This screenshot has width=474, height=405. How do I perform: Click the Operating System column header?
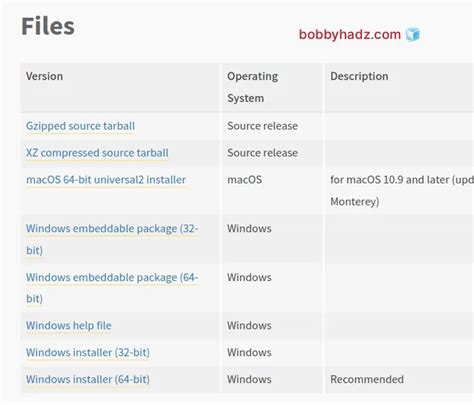(252, 87)
